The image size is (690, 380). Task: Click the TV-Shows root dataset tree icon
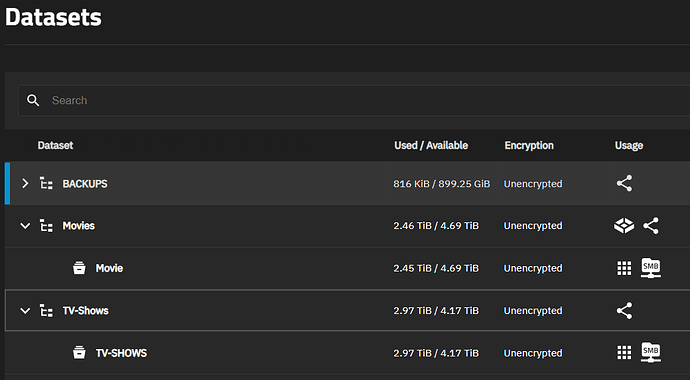(46, 311)
